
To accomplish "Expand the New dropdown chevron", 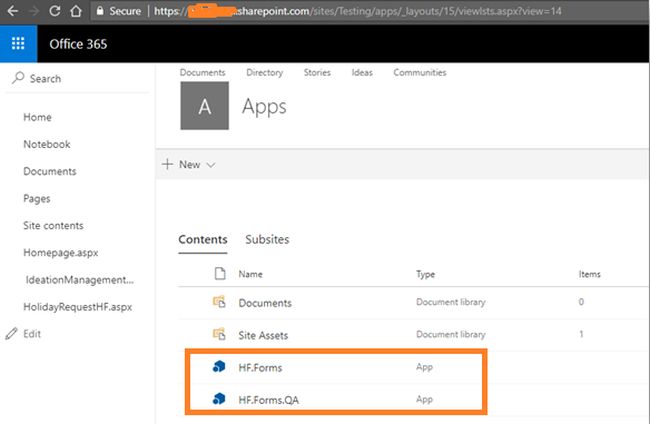I will [211, 165].
